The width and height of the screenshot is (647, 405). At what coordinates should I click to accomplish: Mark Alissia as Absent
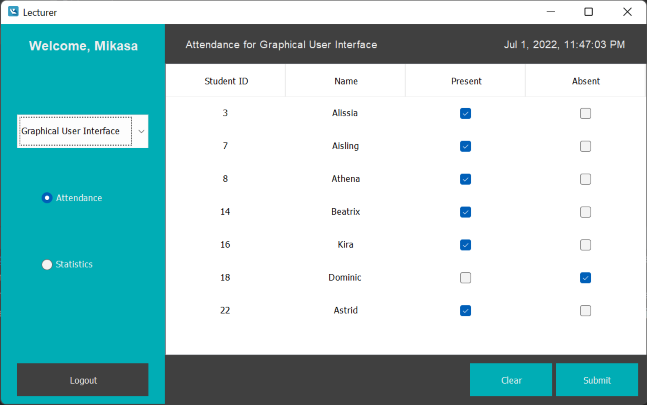tap(585, 113)
